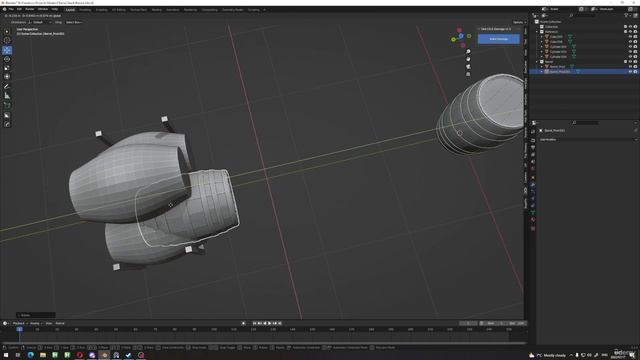Select the Cursor tool in the toolbar

point(7,40)
